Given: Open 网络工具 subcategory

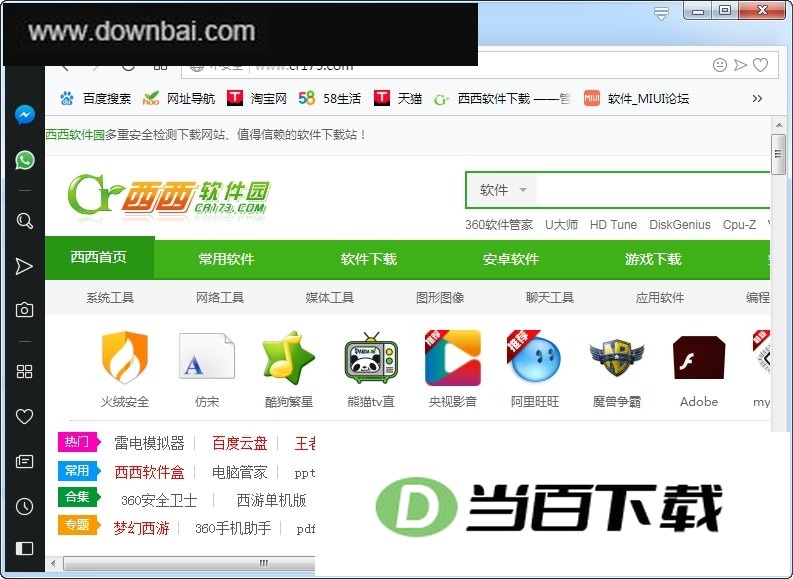Looking at the screenshot, I should (x=220, y=297).
